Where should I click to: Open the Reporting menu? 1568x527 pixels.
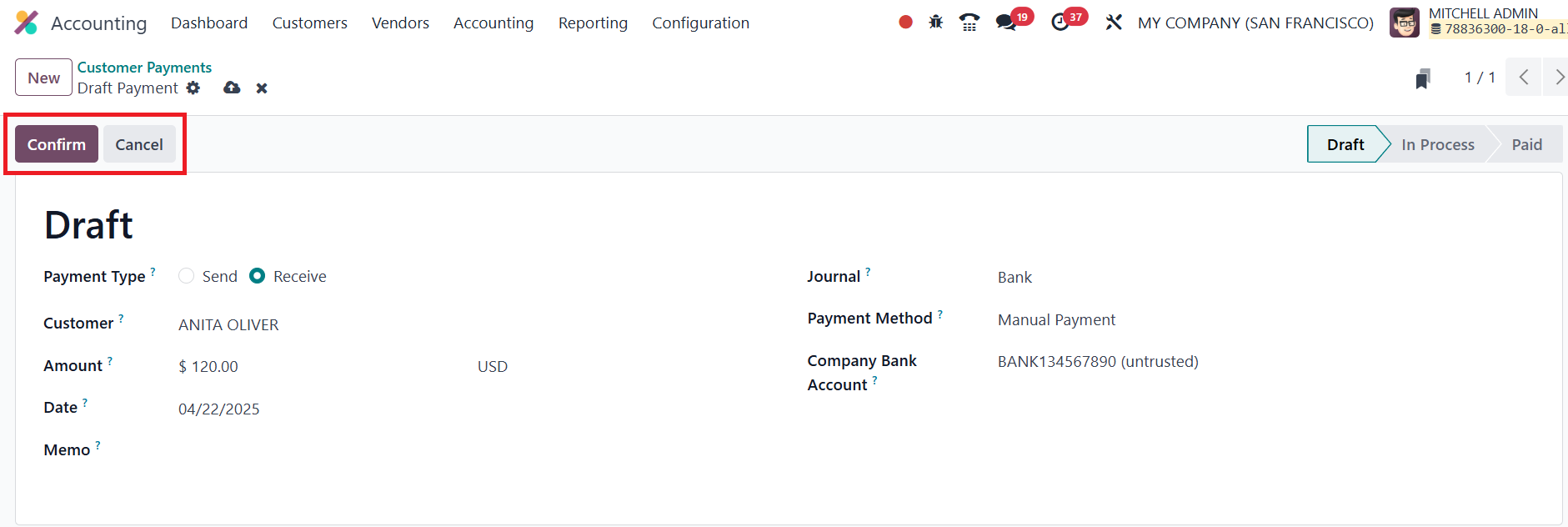click(x=593, y=23)
